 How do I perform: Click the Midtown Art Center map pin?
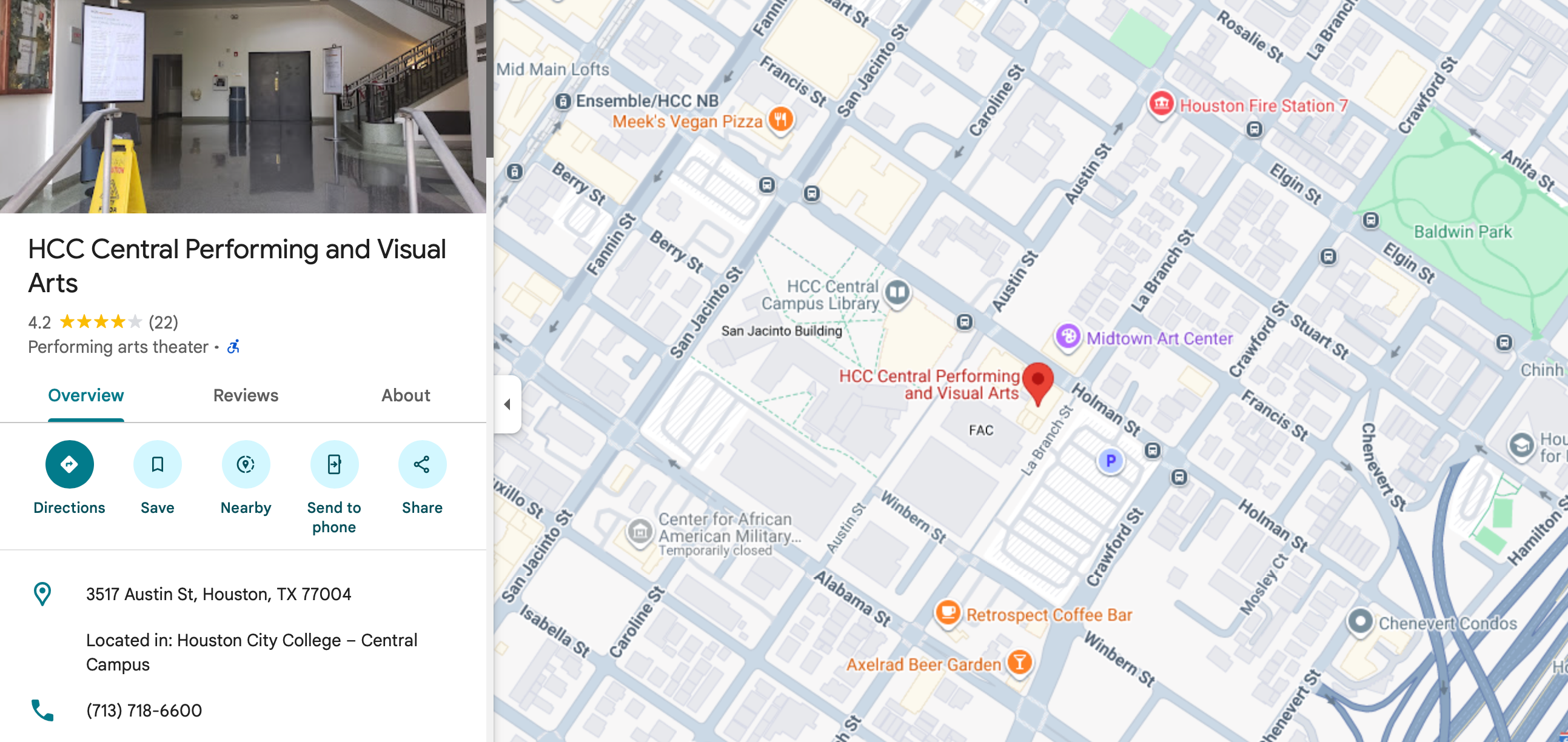point(1068,336)
